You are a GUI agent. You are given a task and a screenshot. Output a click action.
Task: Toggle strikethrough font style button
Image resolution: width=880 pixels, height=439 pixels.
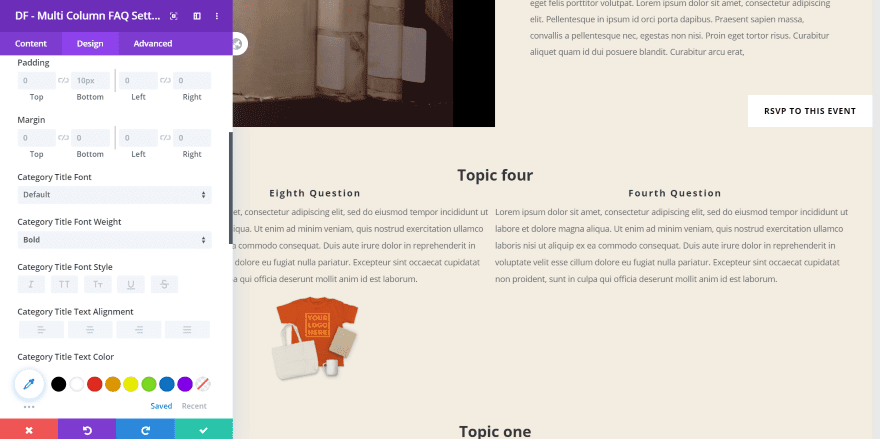tap(164, 284)
